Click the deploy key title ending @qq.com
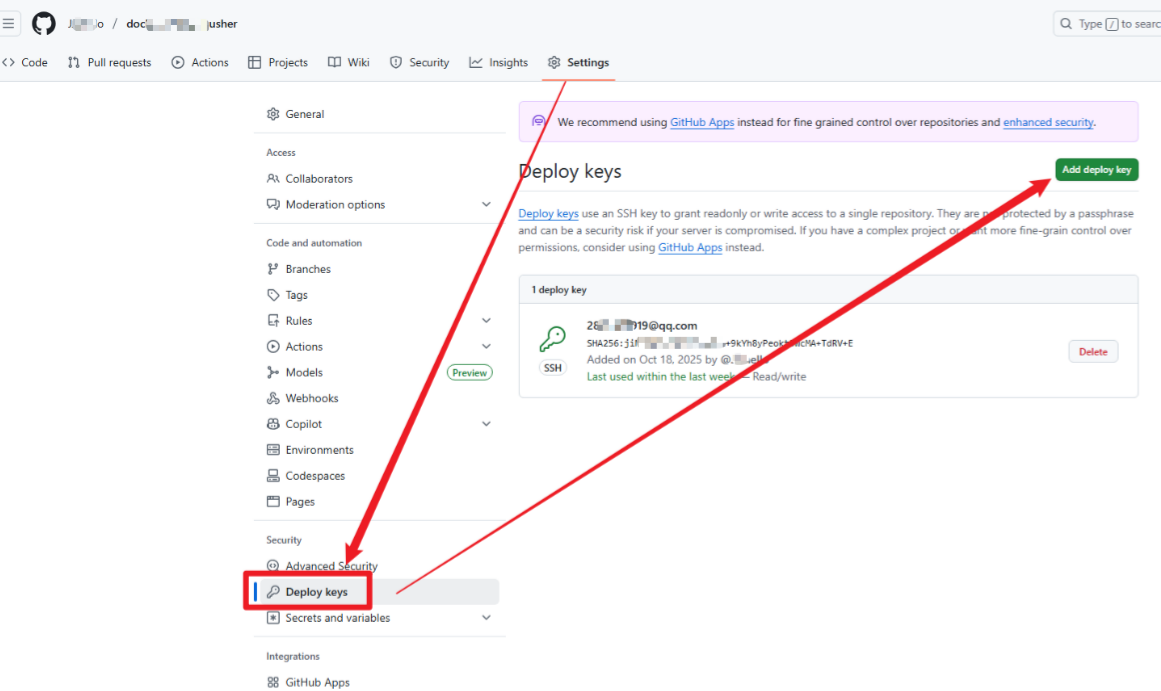Viewport: 1161px width, 691px height. pos(642,326)
